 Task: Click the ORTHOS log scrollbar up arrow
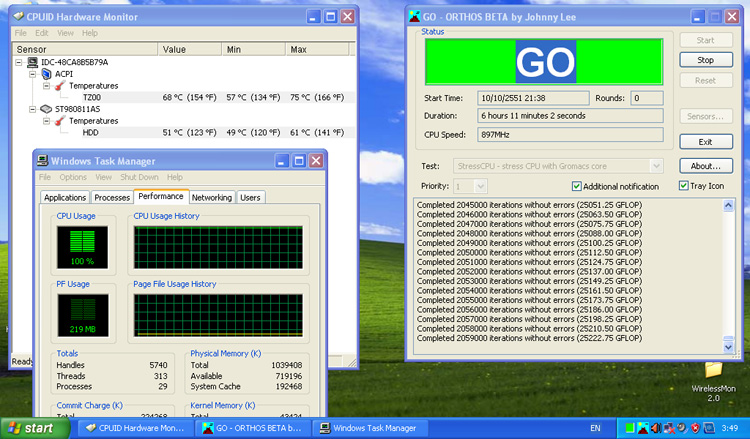728,206
